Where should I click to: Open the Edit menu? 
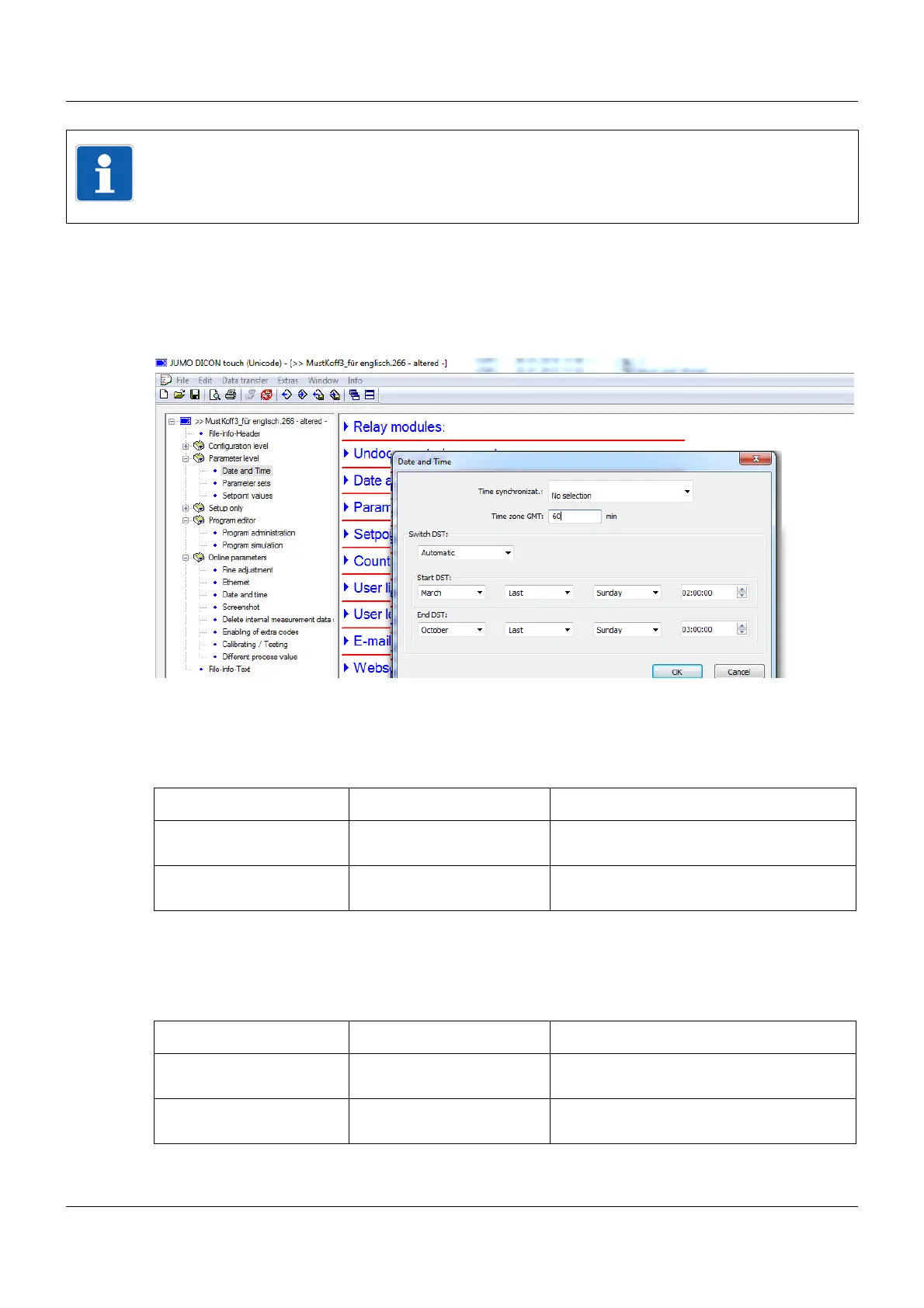[x=205, y=381]
